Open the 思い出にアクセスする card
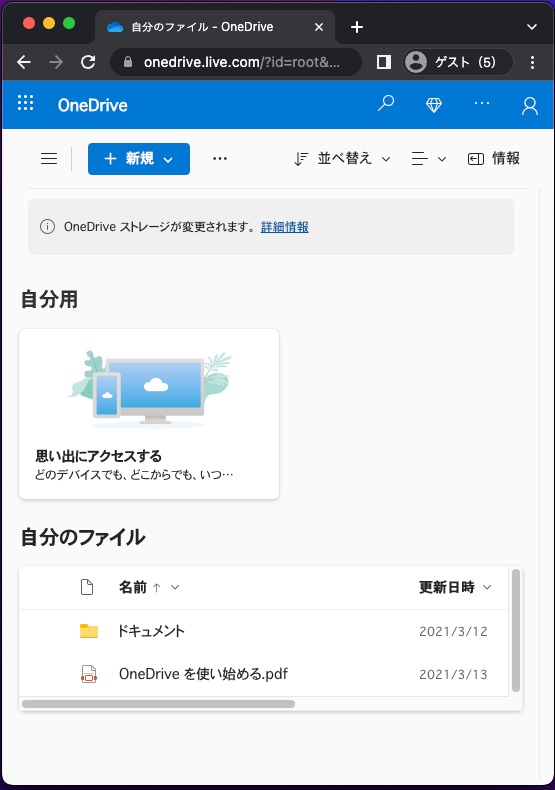555x790 pixels. [x=149, y=414]
